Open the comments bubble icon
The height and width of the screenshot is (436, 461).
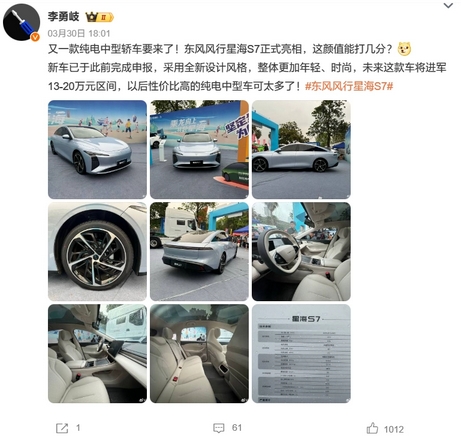coord(219,428)
